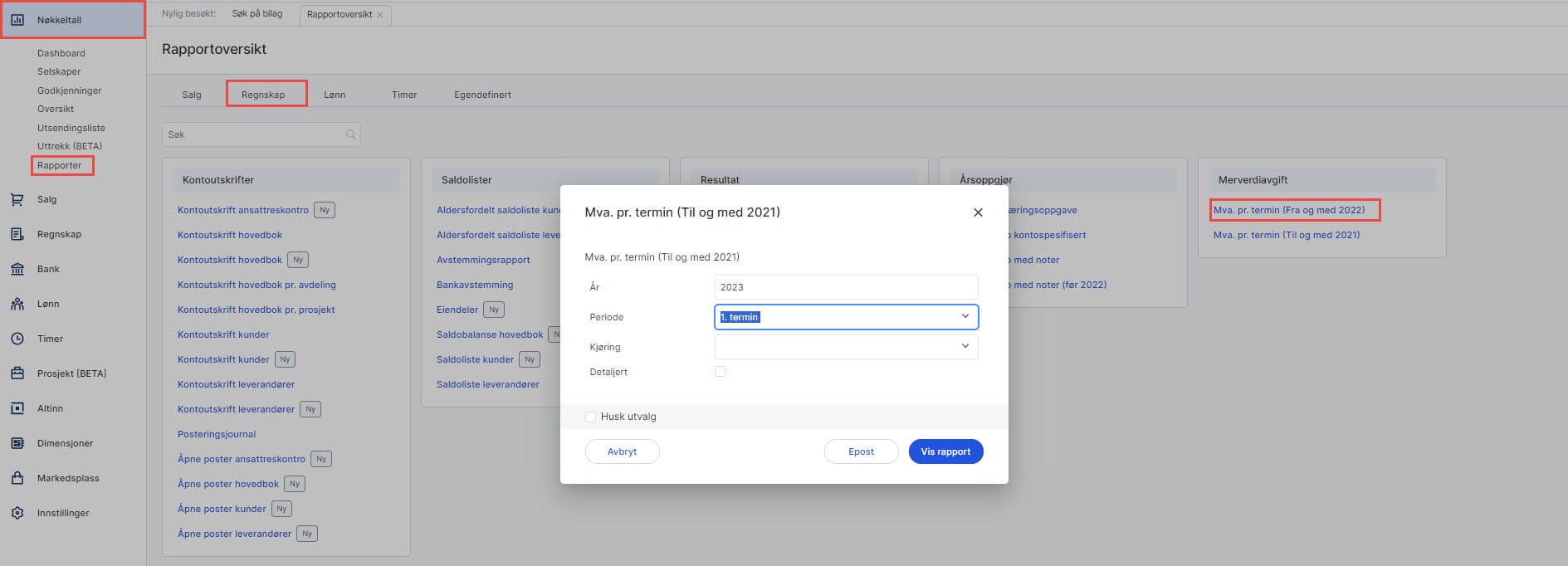Switch to the Regnskap report tab
1568x566 pixels.
pos(263,95)
